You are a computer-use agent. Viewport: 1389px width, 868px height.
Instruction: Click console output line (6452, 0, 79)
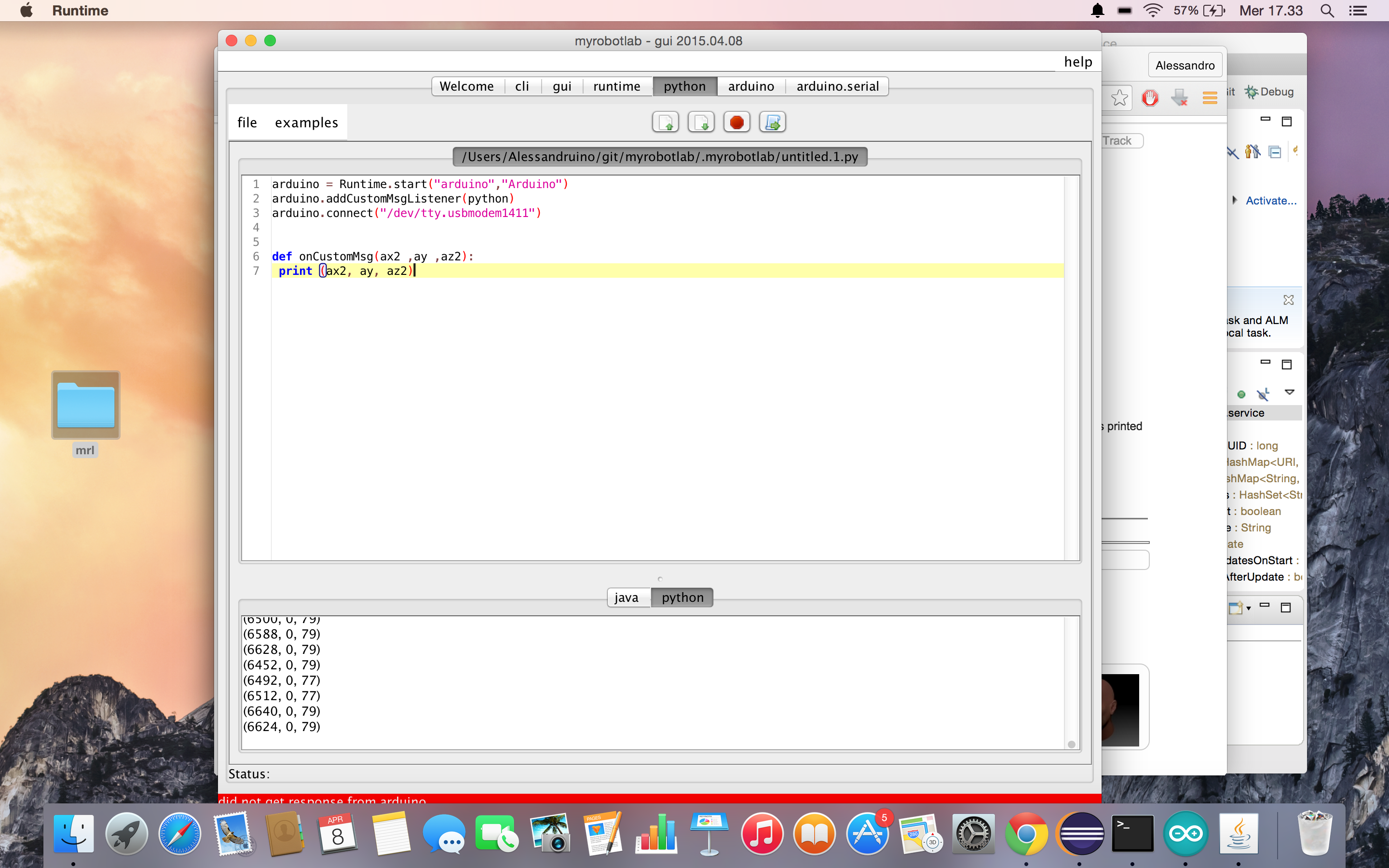[x=282, y=665]
